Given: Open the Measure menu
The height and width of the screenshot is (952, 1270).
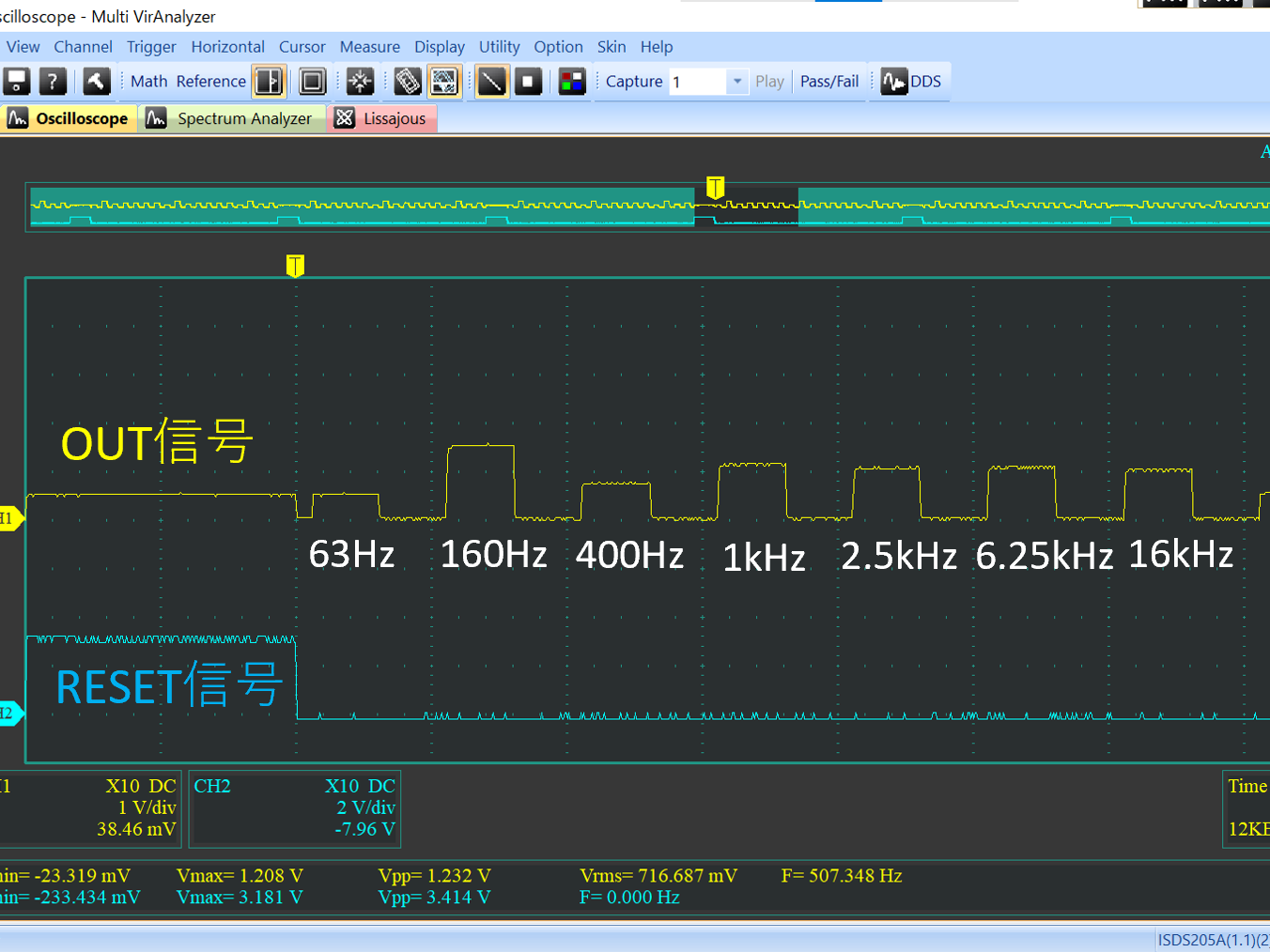Looking at the screenshot, I should pyautogui.click(x=369, y=47).
